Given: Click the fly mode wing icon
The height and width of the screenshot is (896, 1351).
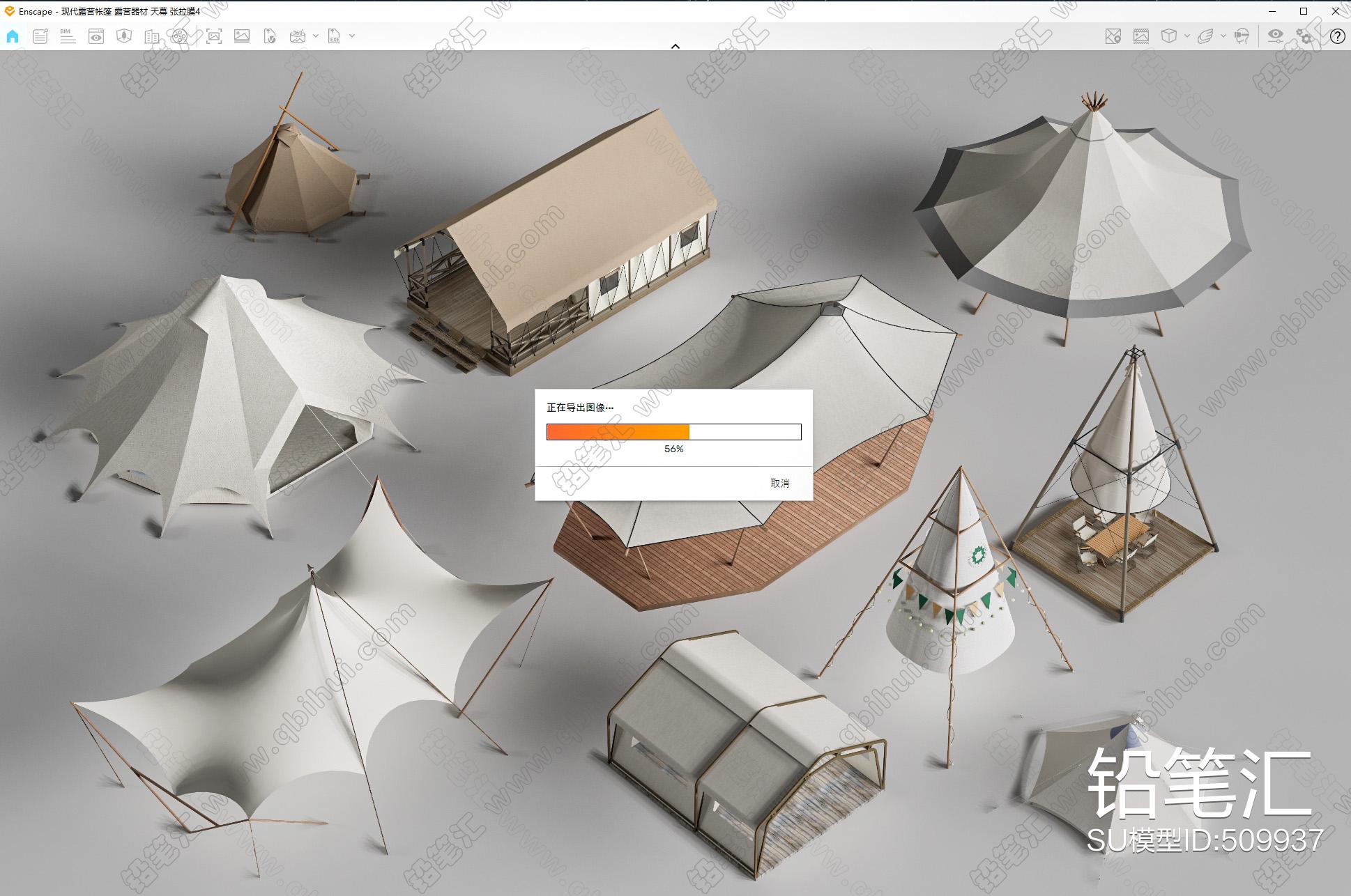Looking at the screenshot, I should (1205, 36).
